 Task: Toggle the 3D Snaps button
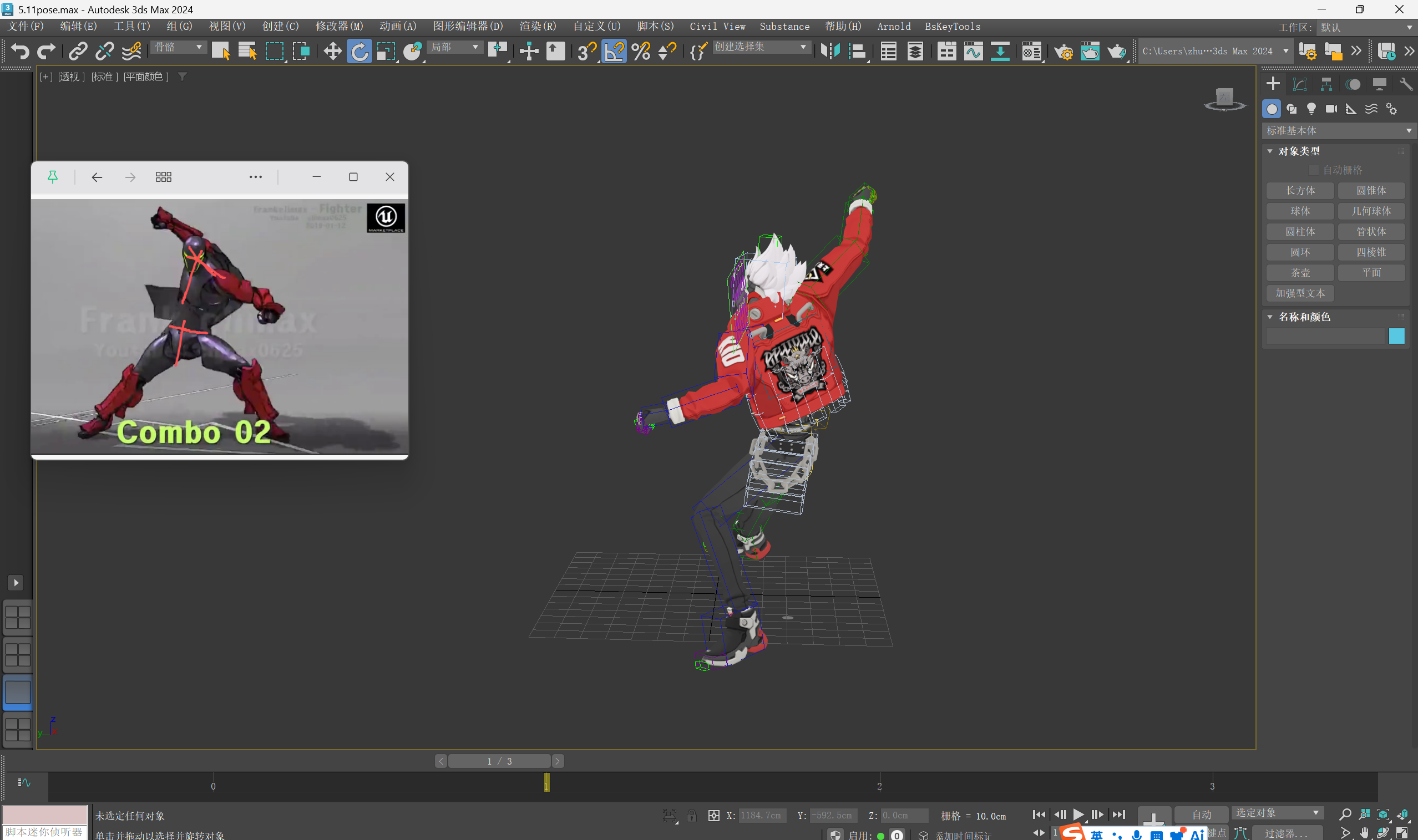coord(588,52)
